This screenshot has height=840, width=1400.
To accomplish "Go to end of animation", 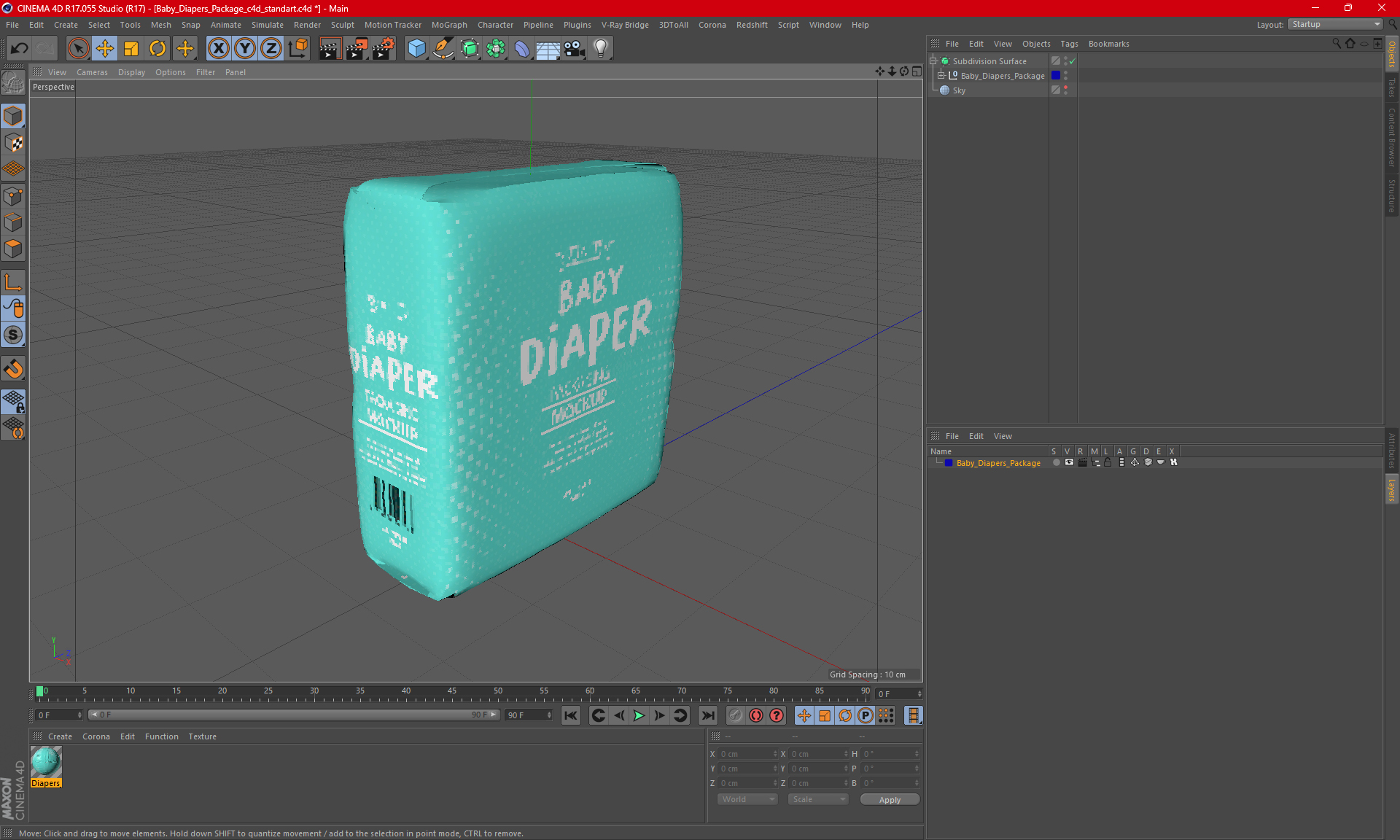I will tap(707, 715).
